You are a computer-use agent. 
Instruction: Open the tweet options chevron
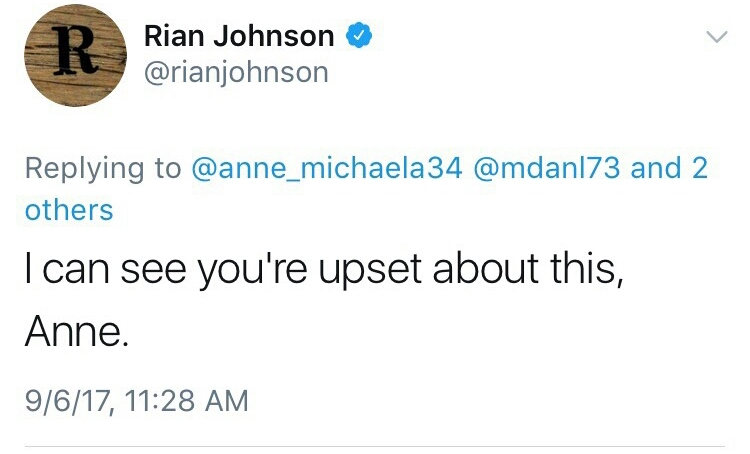pos(715,37)
